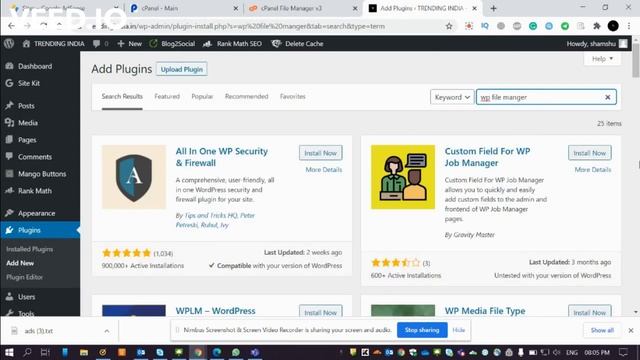This screenshot has width=640, height=360.
Task: Clear the plugin search text
Action: click(608, 97)
